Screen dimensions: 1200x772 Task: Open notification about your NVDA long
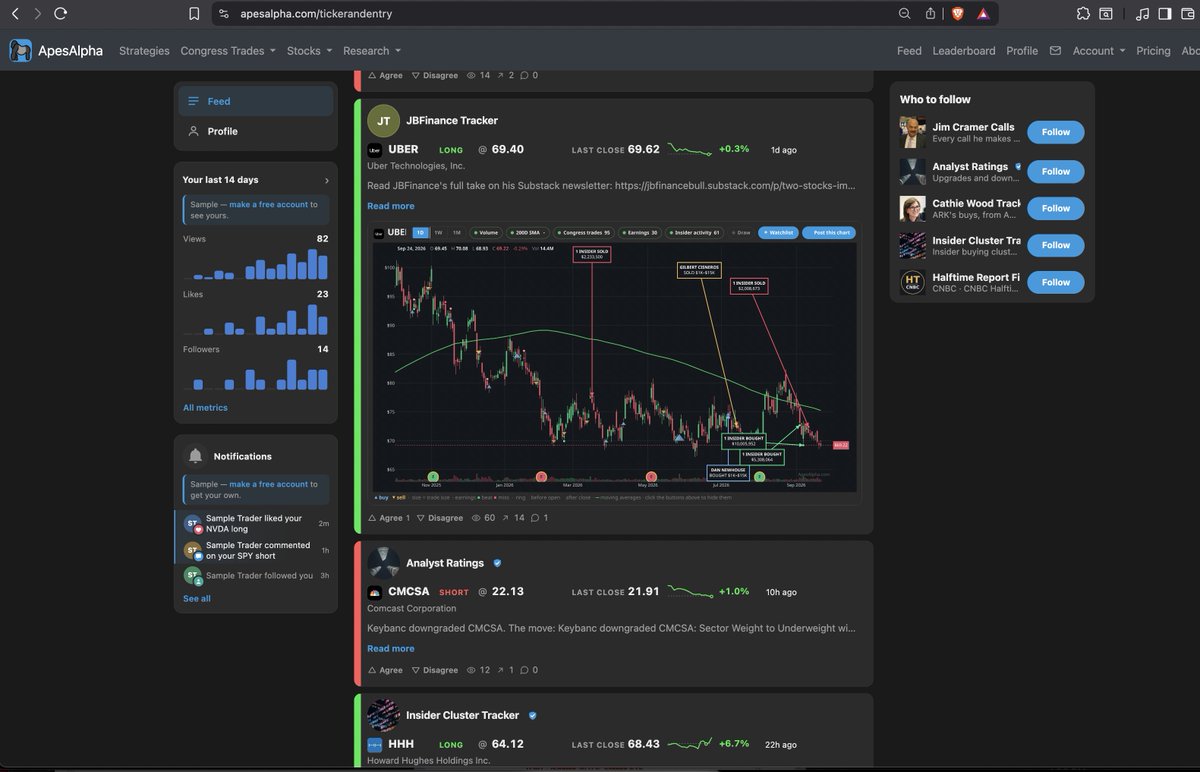256,523
